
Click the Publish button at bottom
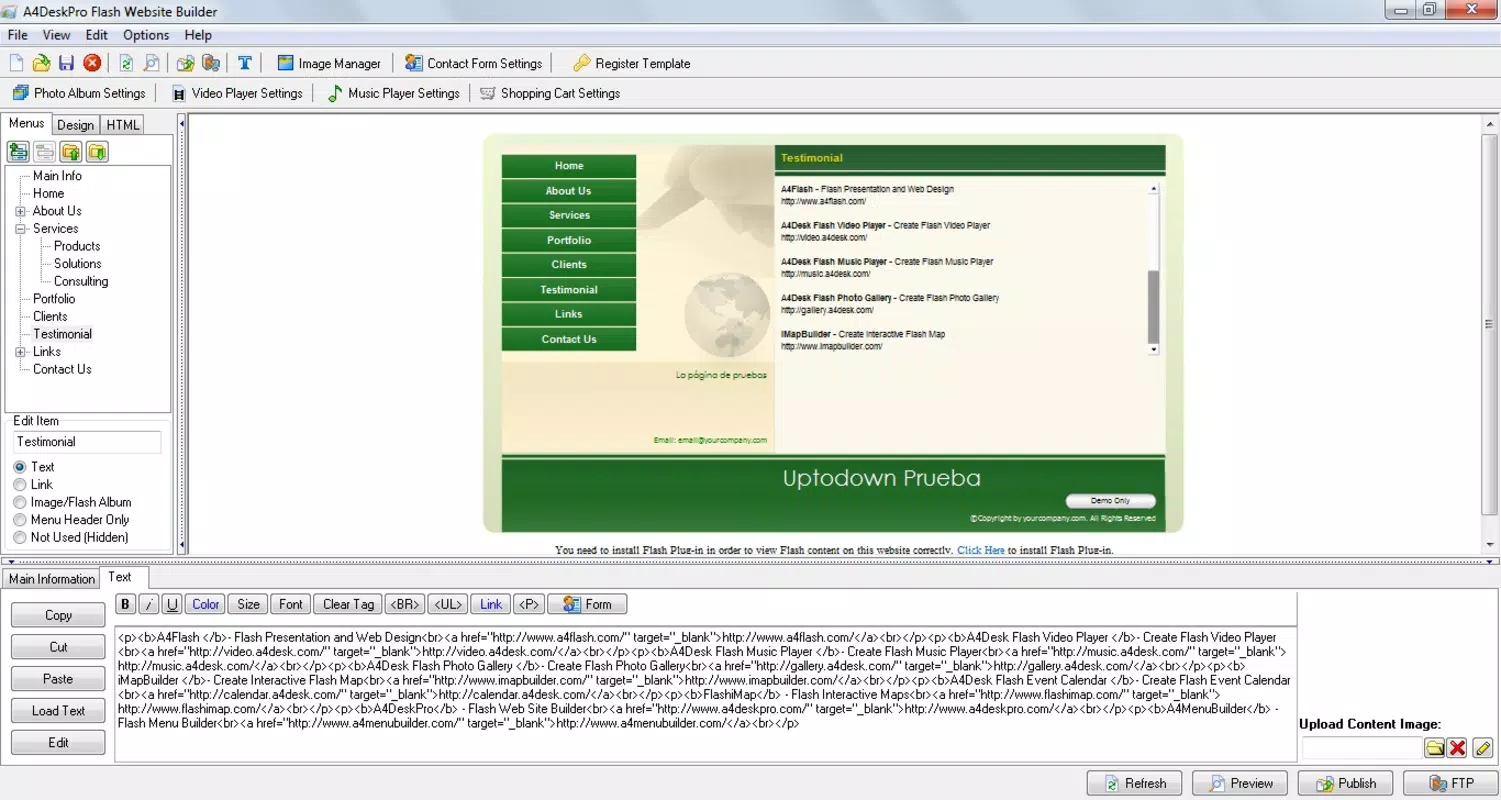[1345, 783]
